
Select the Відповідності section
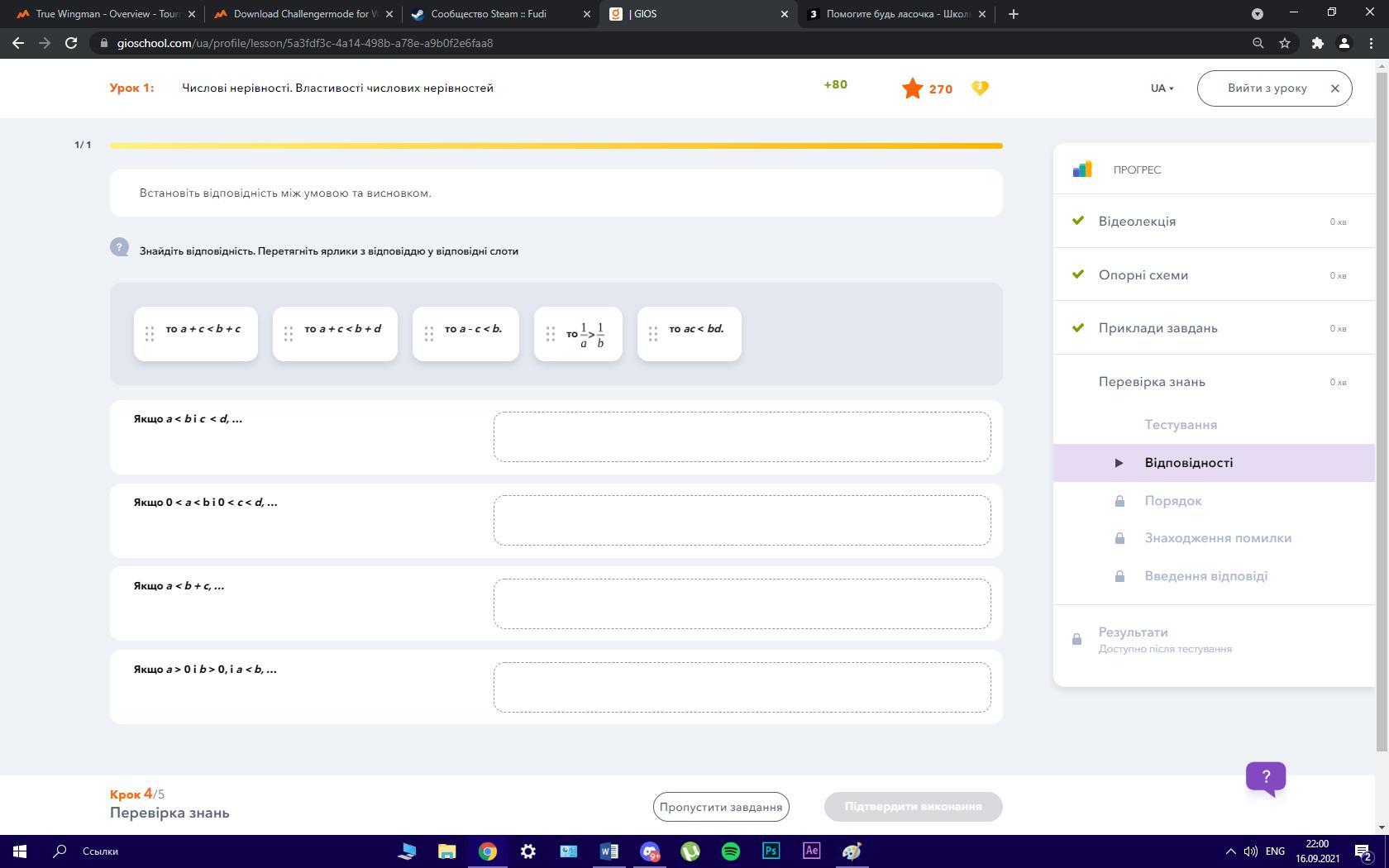tap(1214, 463)
